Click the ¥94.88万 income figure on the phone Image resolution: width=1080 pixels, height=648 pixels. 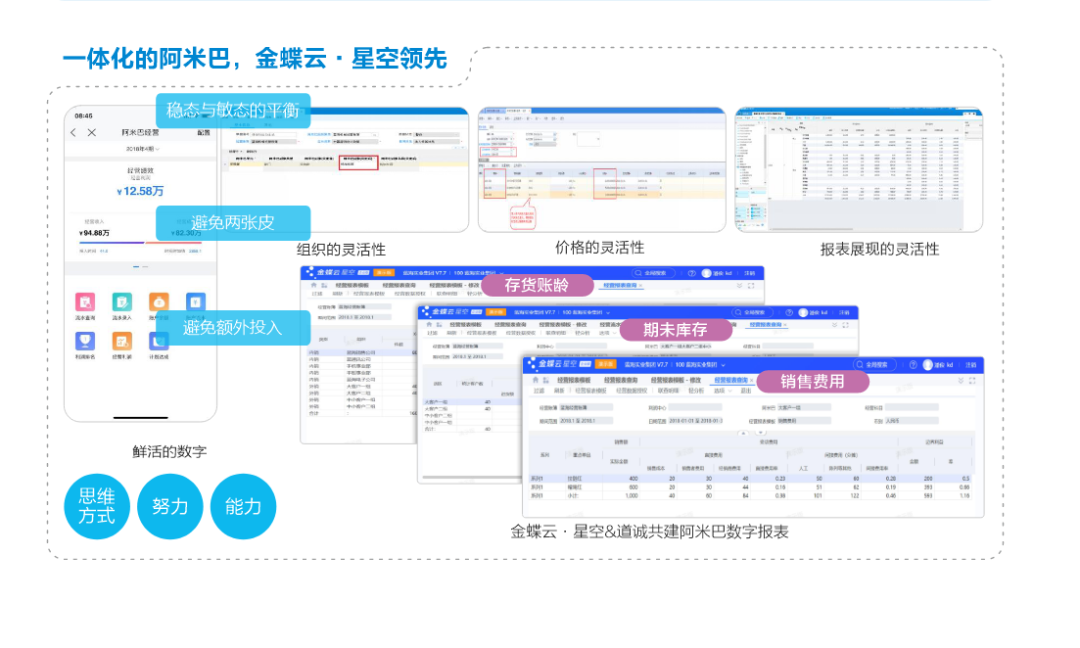94,233
